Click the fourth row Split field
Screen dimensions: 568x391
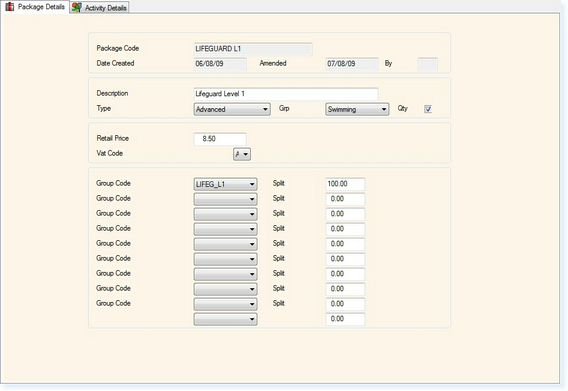(x=345, y=229)
